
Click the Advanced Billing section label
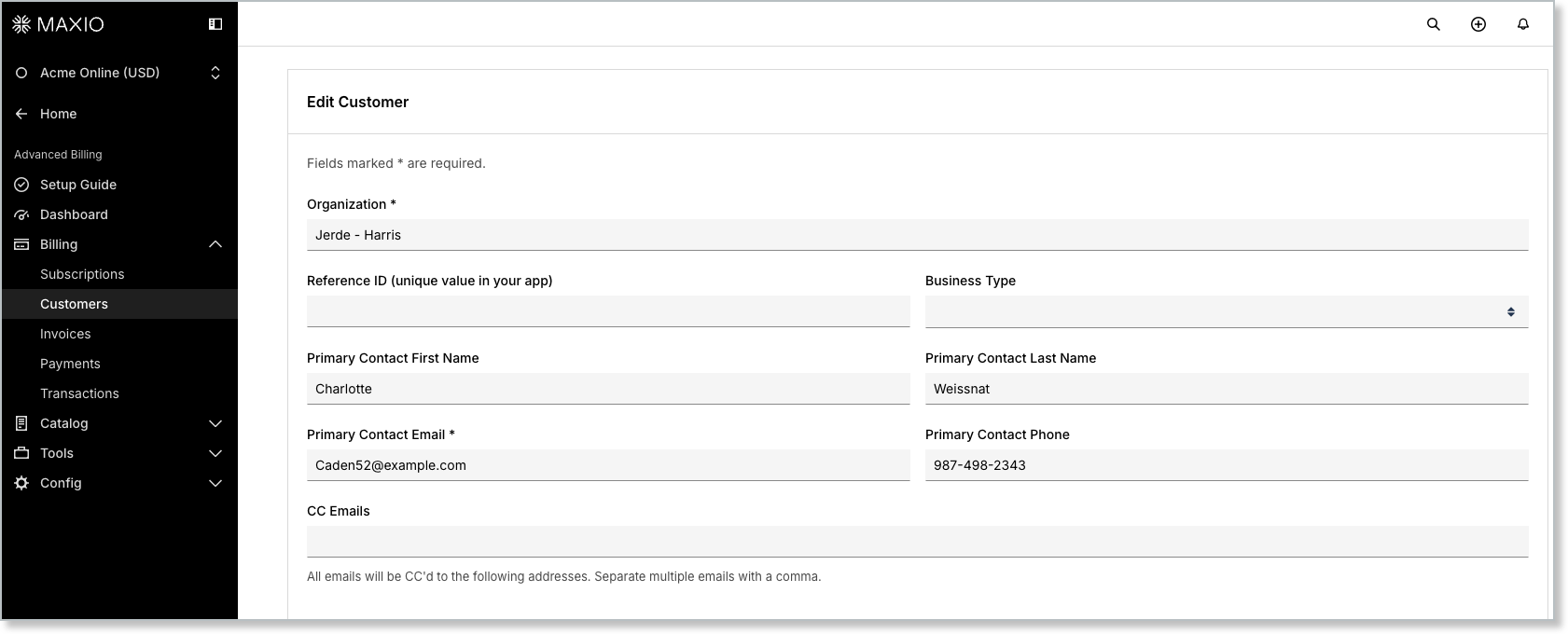point(58,155)
